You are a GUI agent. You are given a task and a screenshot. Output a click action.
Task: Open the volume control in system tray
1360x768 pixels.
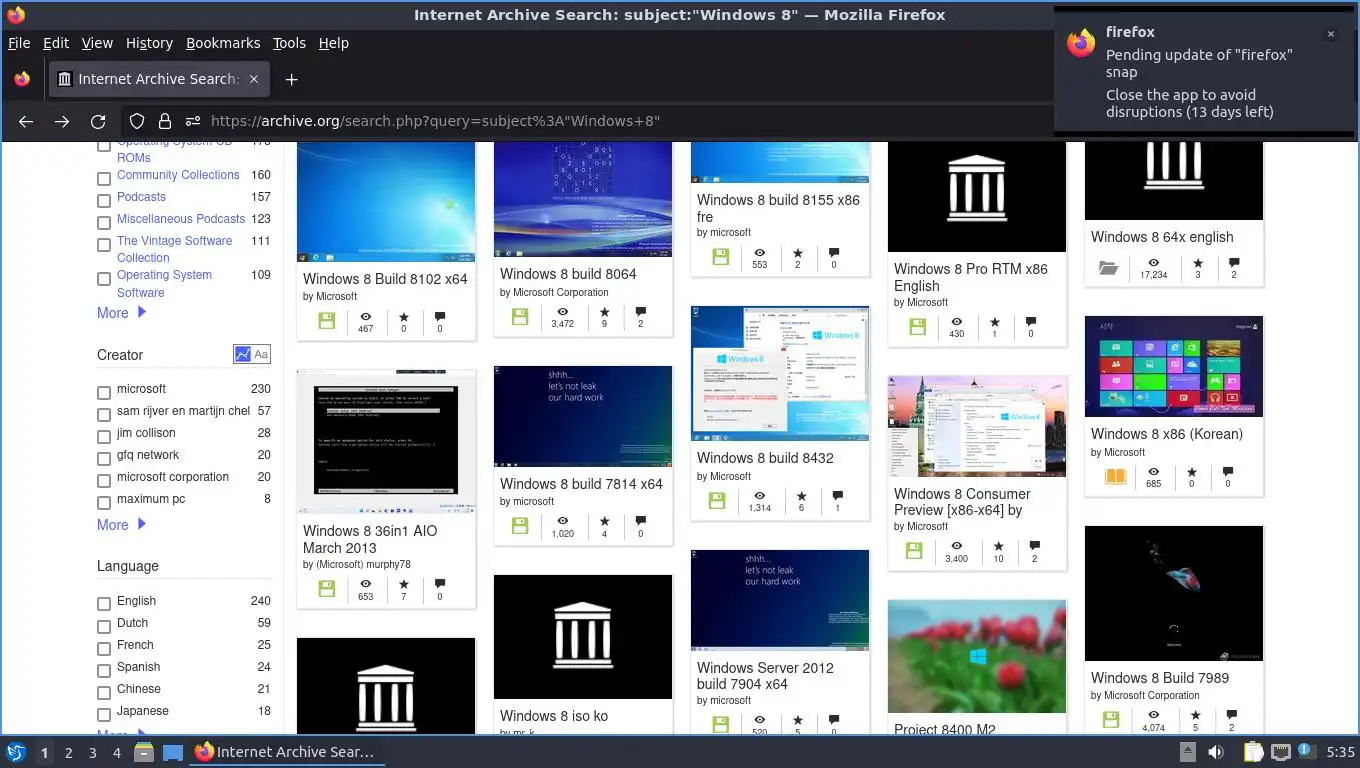(1216, 752)
